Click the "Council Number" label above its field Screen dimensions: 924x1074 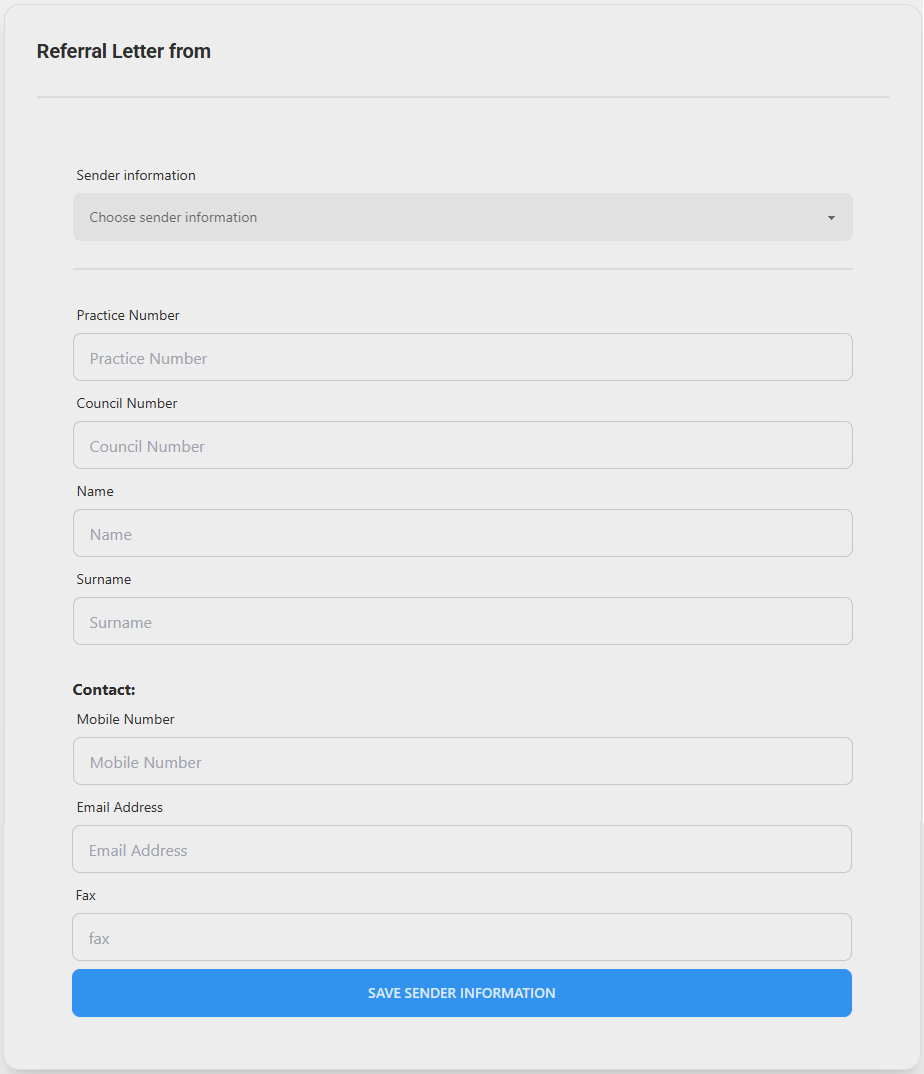click(127, 403)
